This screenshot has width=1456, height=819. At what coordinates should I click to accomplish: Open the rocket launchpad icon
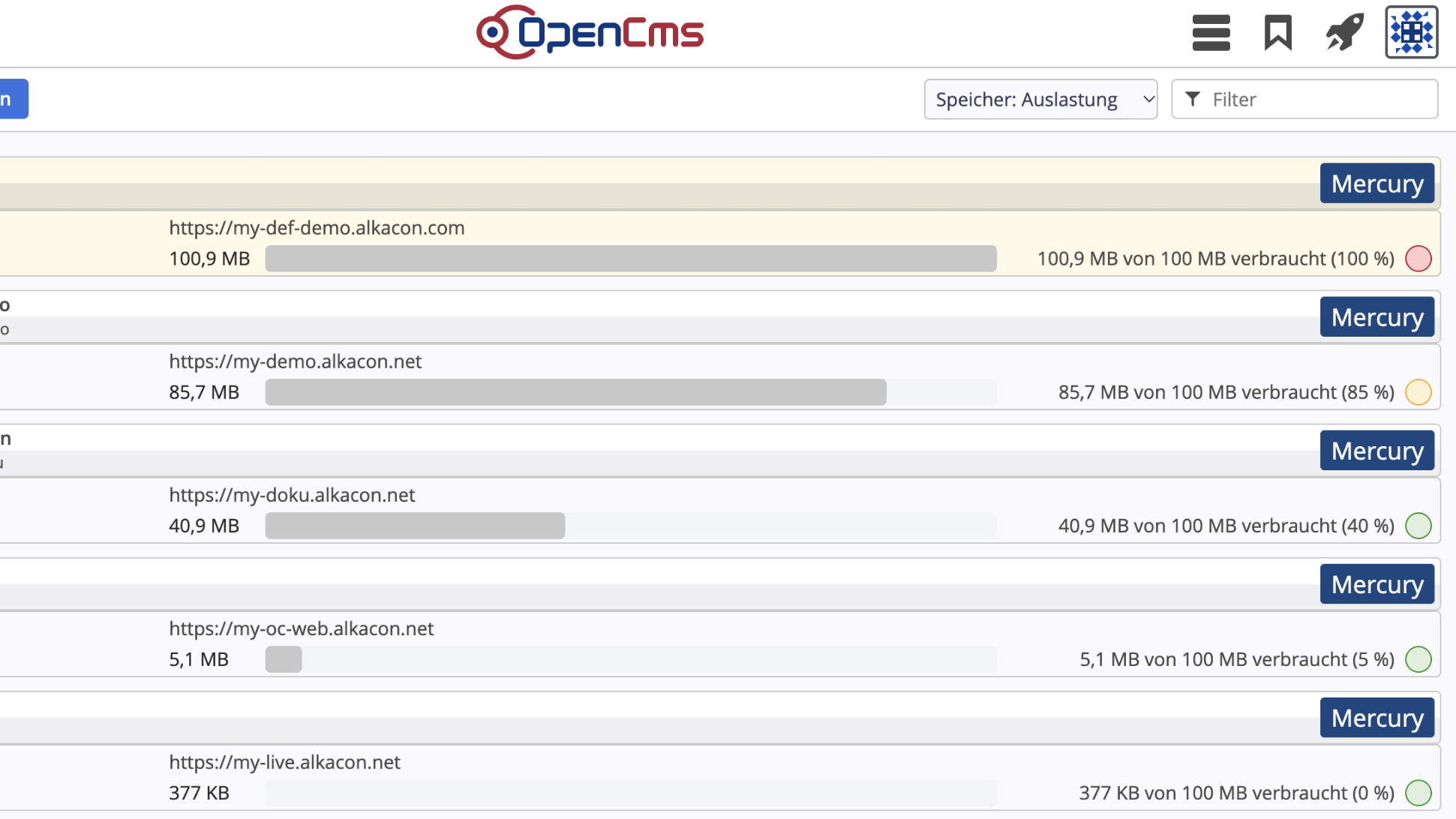click(1344, 32)
